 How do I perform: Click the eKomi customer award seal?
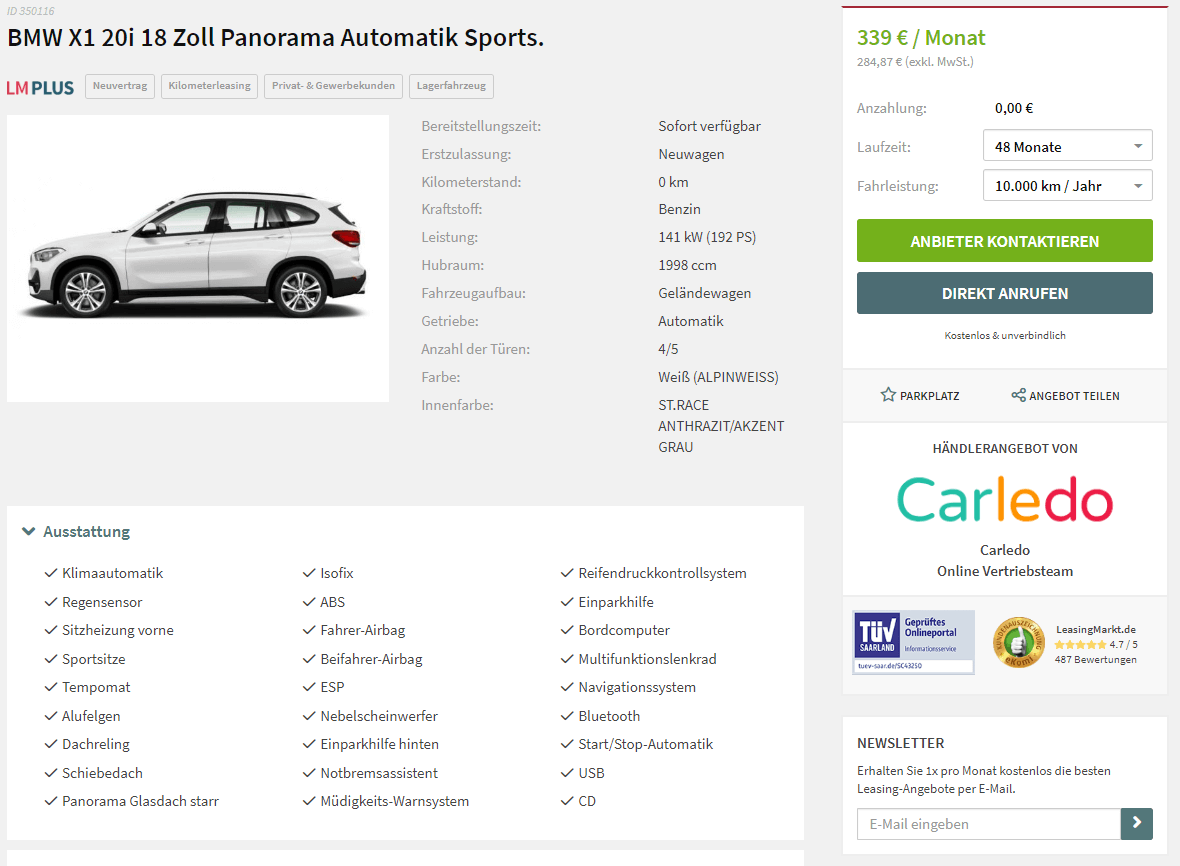(x=1019, y=643)
